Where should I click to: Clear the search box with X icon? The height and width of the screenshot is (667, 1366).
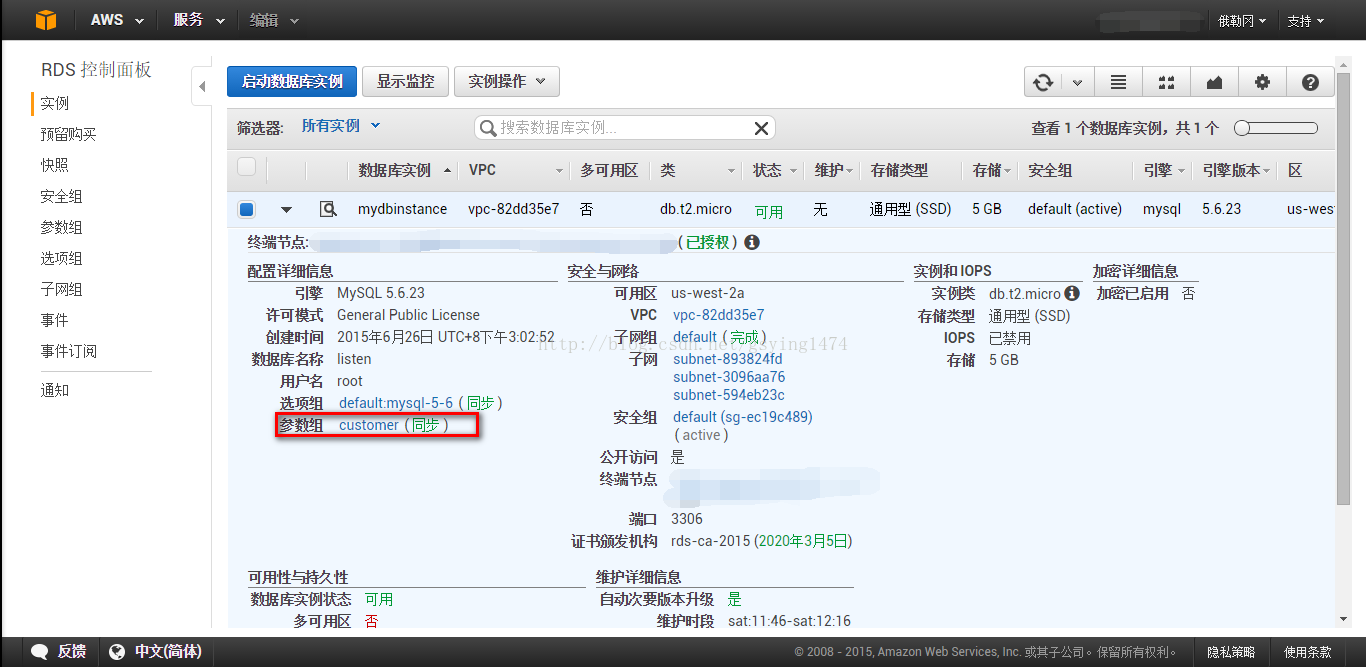[761, 128]
